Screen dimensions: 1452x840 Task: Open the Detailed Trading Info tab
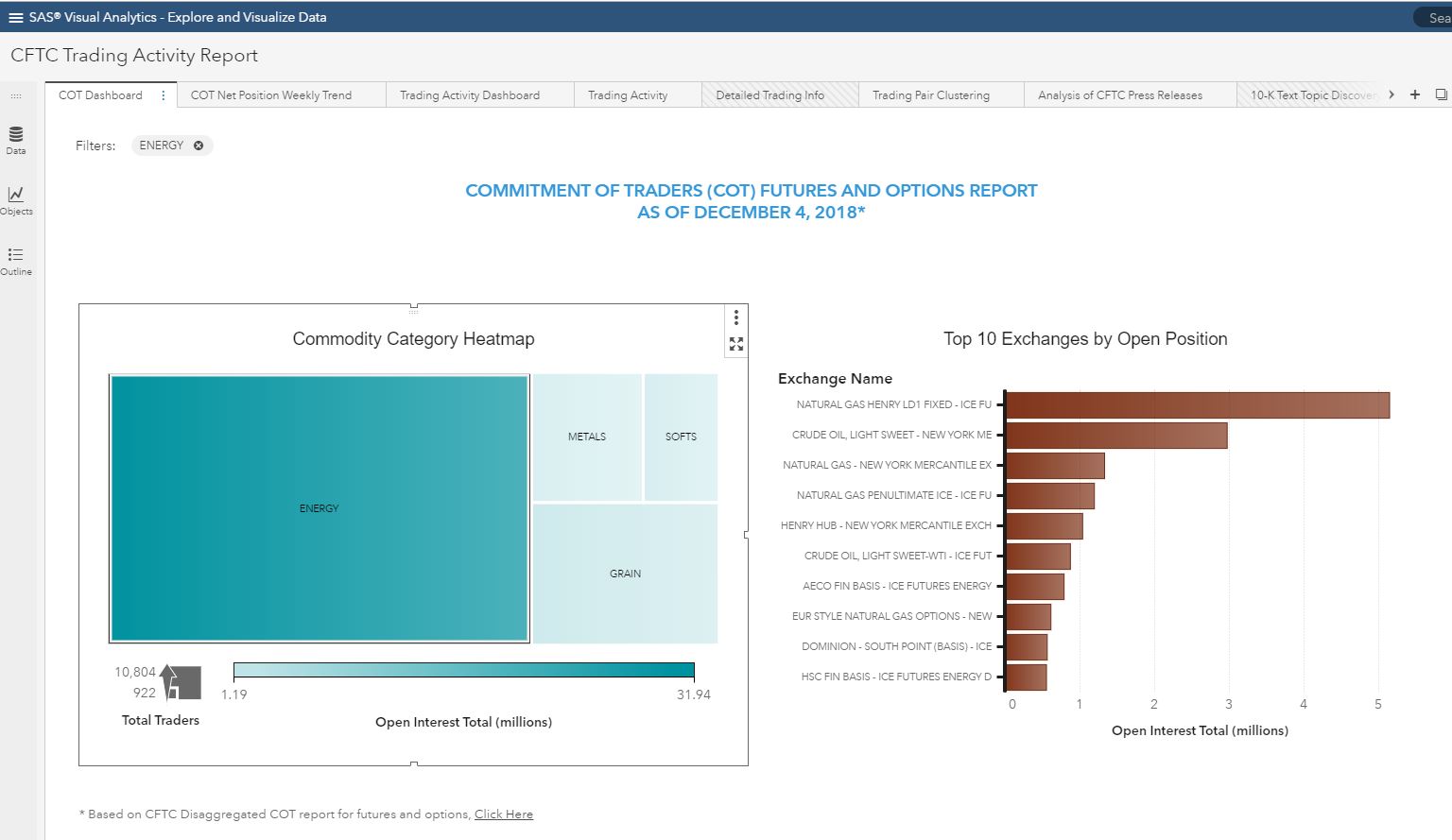[769, 95]
